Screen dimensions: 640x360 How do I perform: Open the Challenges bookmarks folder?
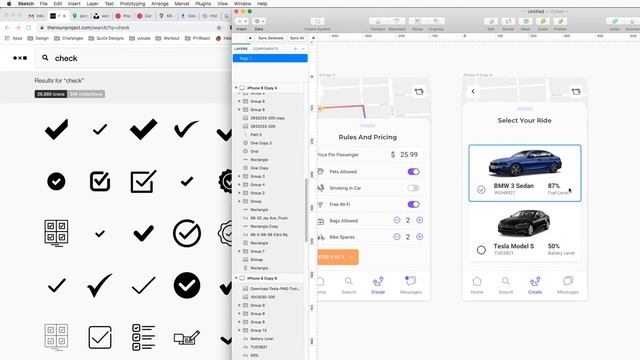(x=69, y=38)
